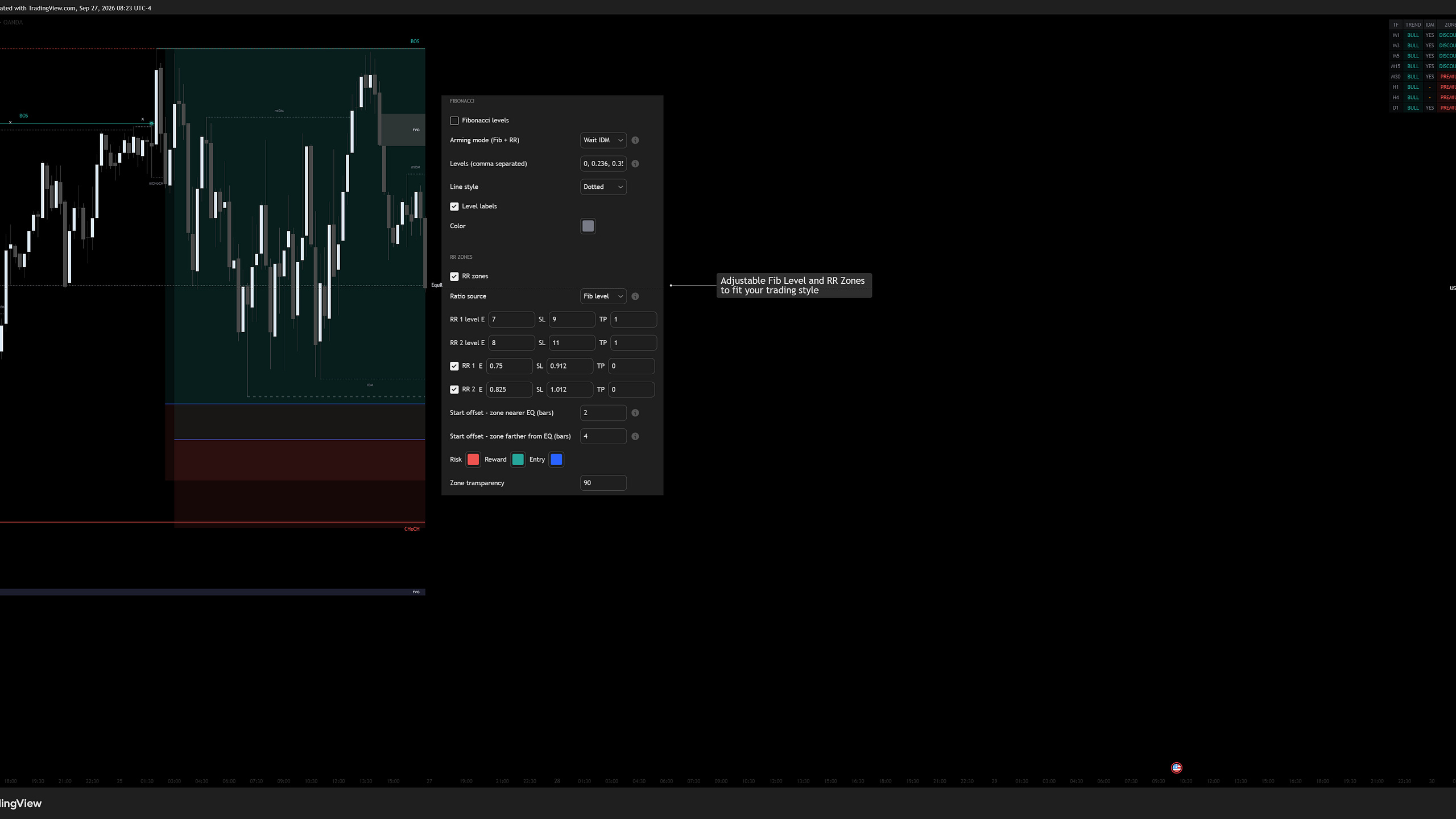Image resolution: width=1456 pixels, height=819 pixels.
Task: Click info icon for zone farther from EQ
Action: tap(635, 436)
